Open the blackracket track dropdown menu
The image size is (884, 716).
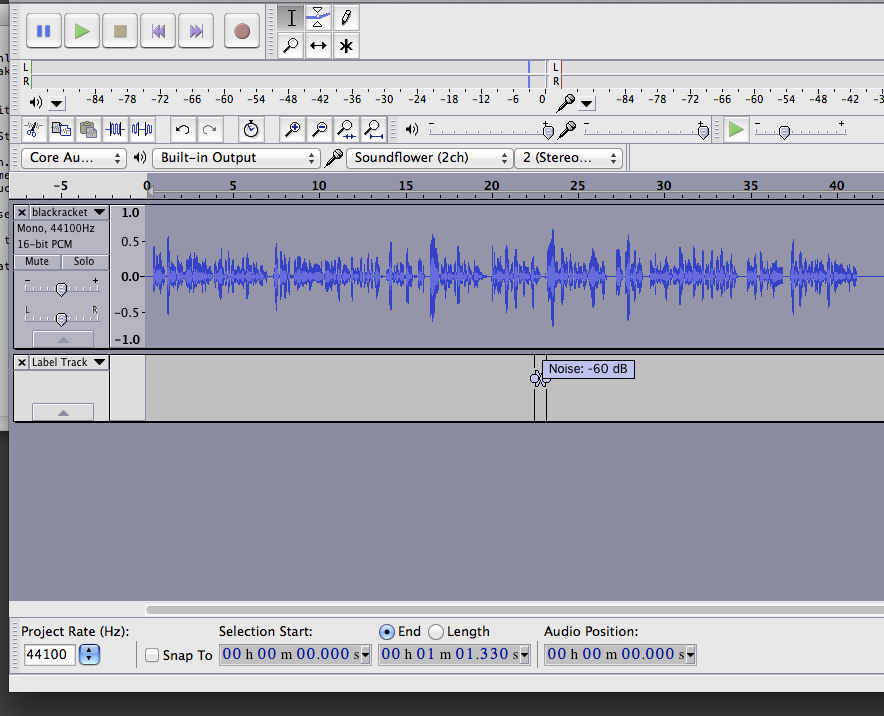[x=99, y=212]
